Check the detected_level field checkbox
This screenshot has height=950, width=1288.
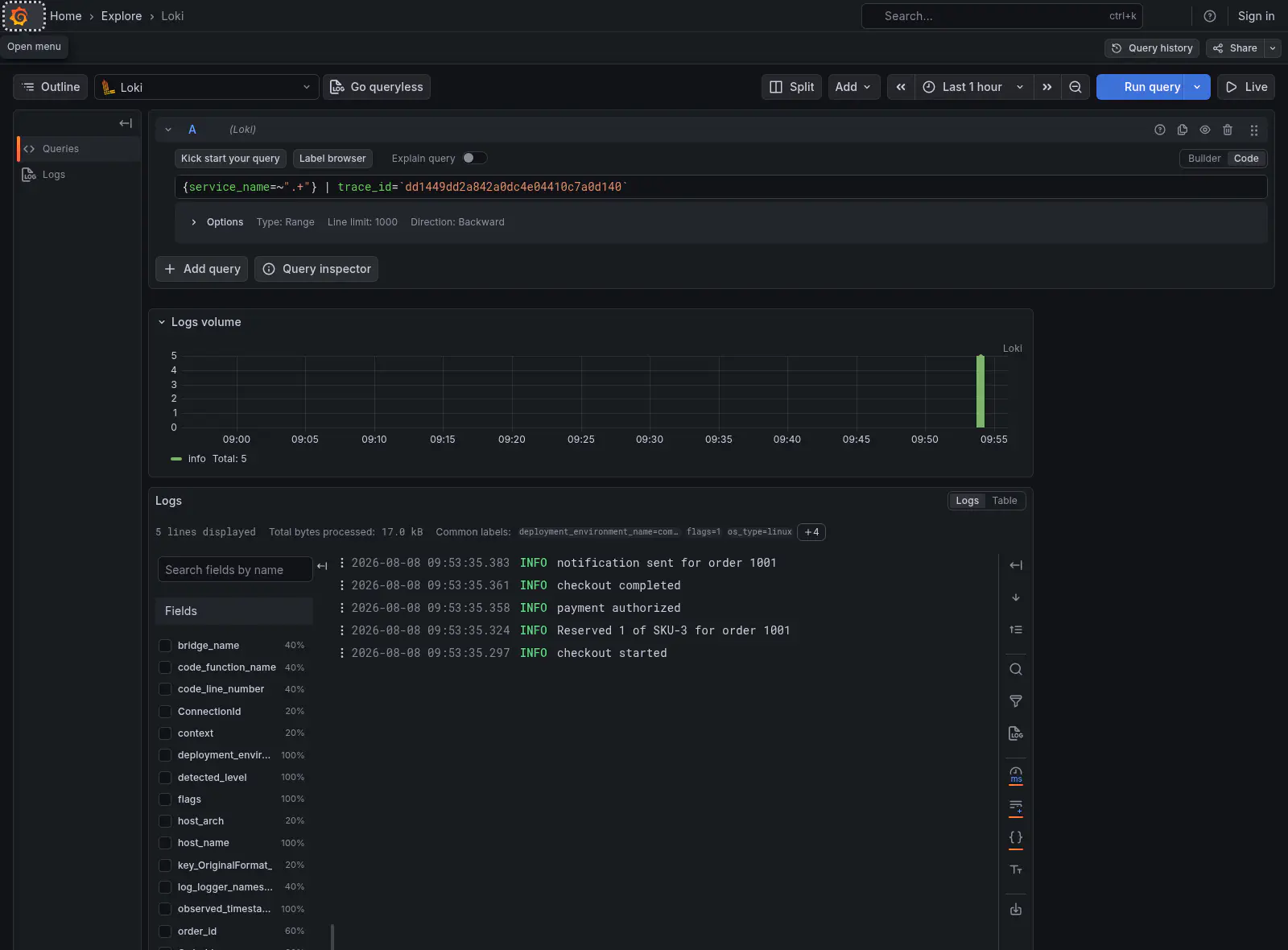coord(165,778)
